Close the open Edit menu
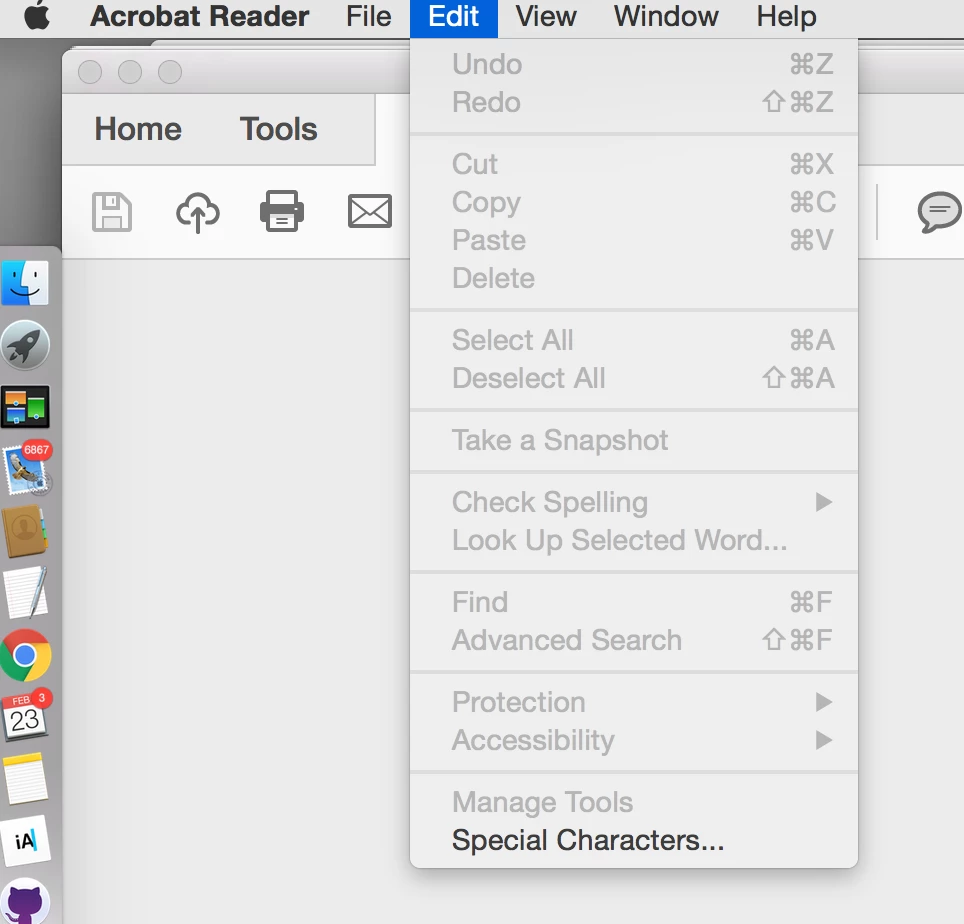The height and width of the screenshot is (924, 964). click(x=454, y=17)
